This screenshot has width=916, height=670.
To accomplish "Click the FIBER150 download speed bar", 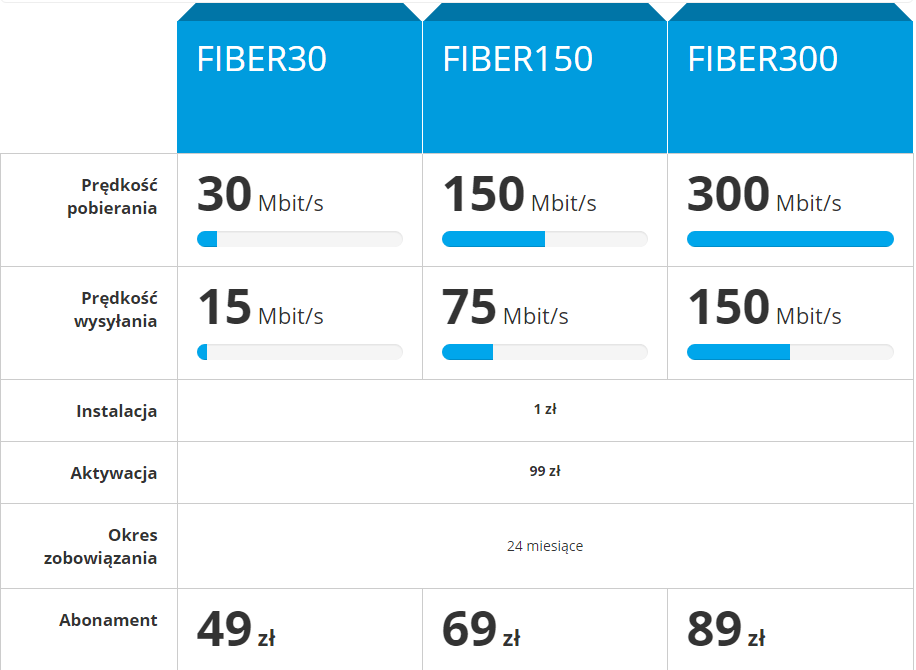I will pyautogui.click(x=544, y=239).
